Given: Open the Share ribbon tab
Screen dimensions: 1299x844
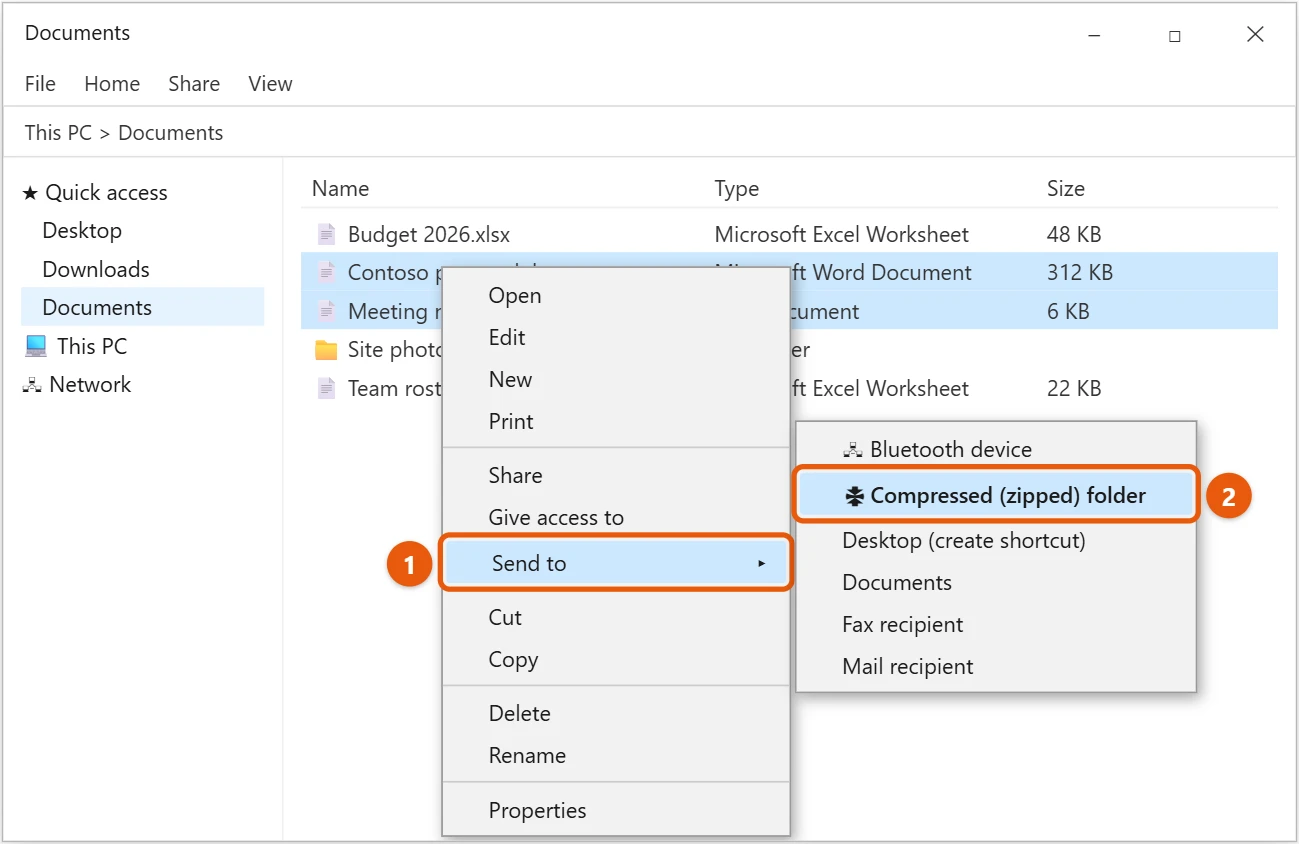Looking at the screenshot, I should [x=194, y=84].
